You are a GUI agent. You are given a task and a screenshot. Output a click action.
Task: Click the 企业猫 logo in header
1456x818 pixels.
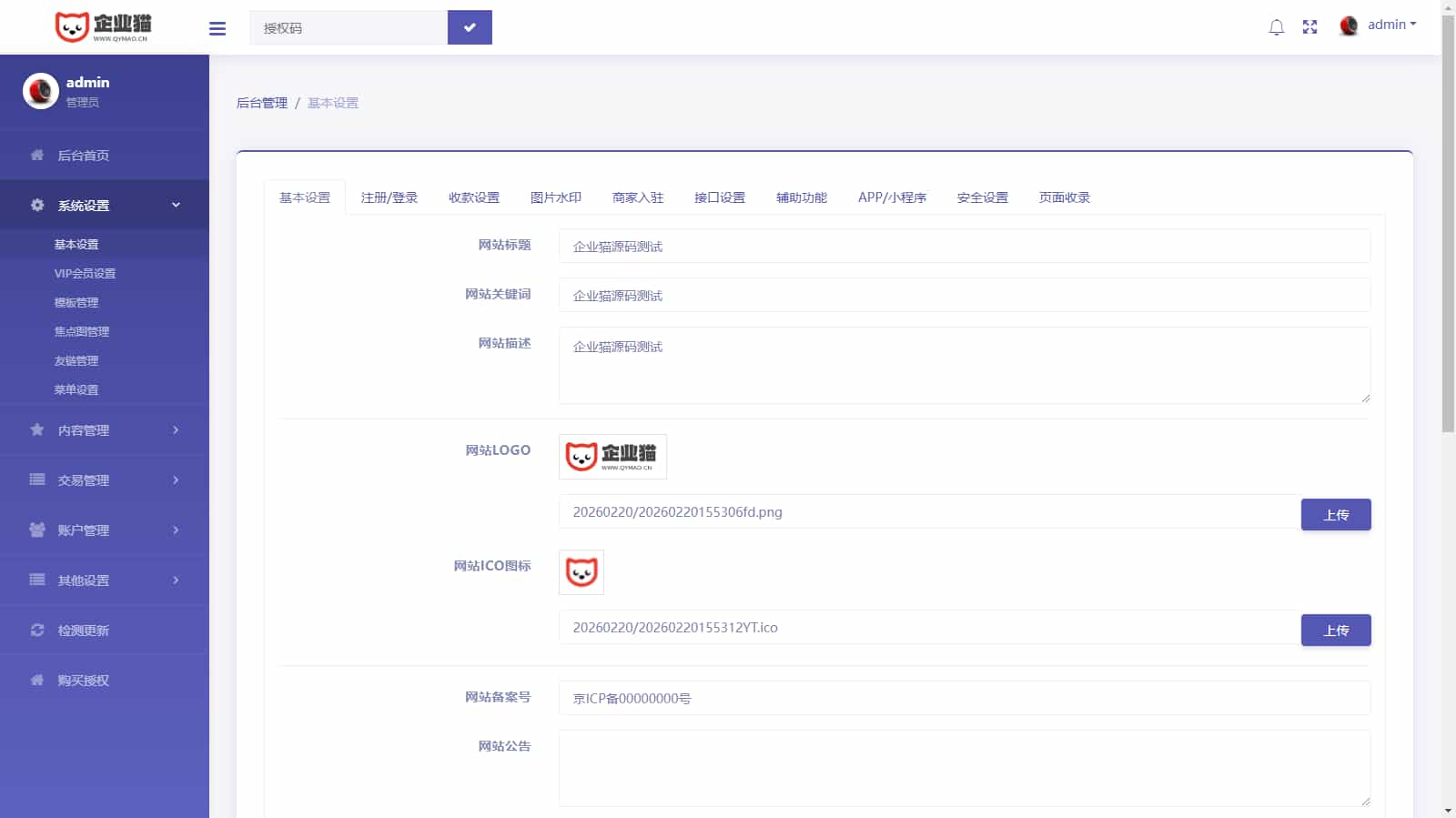point(104,27)
